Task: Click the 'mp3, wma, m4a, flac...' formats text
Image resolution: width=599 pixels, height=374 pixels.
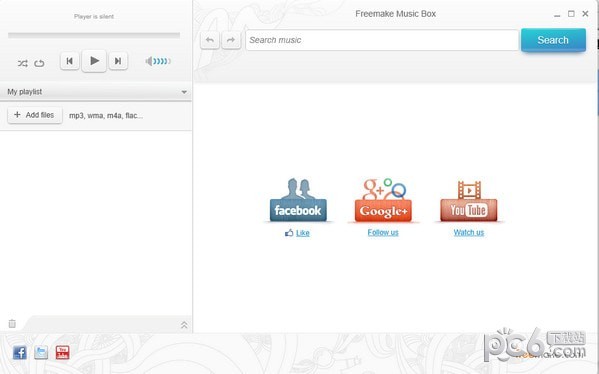Action: tap(106, 115)
